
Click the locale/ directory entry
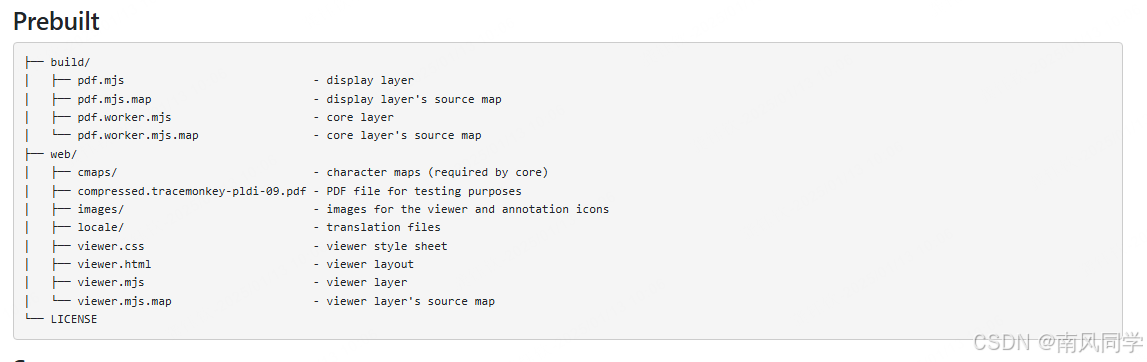pyautogui.click(x=101, y=227)
